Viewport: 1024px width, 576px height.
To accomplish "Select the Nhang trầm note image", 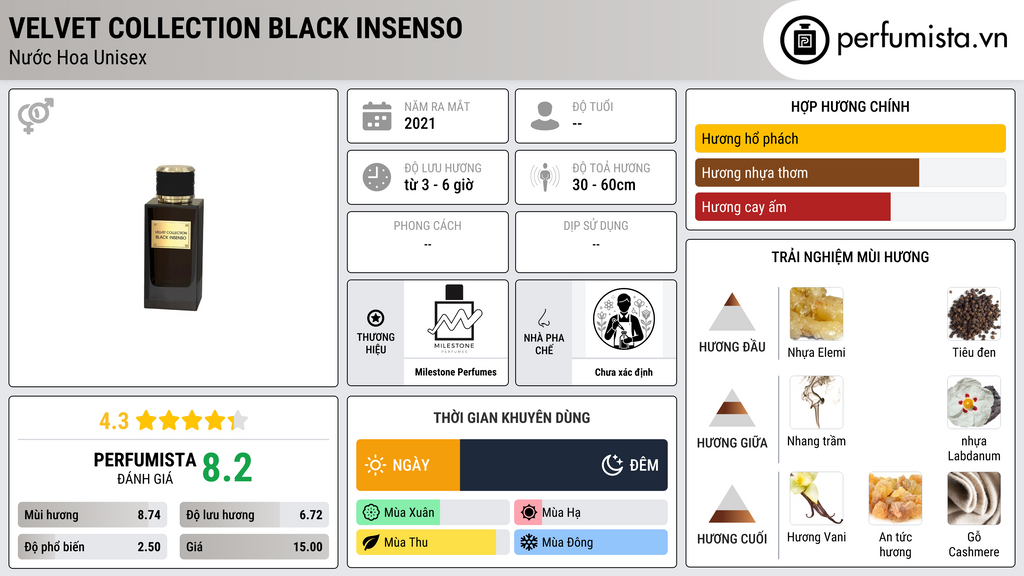I will (816, 402).
